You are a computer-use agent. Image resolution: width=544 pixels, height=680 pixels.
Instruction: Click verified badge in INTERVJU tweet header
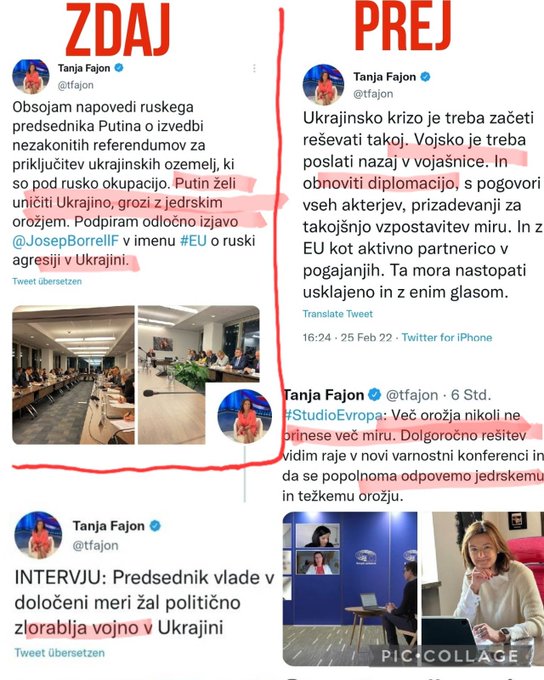(x=155, y=526)
